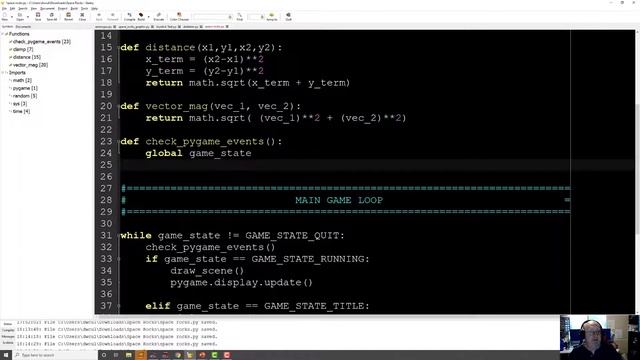Image resolution: width=640 pixels, height=360 pixels.
Task: Open dropdown arrow next to Open button
Action: (x=28, y=17)
